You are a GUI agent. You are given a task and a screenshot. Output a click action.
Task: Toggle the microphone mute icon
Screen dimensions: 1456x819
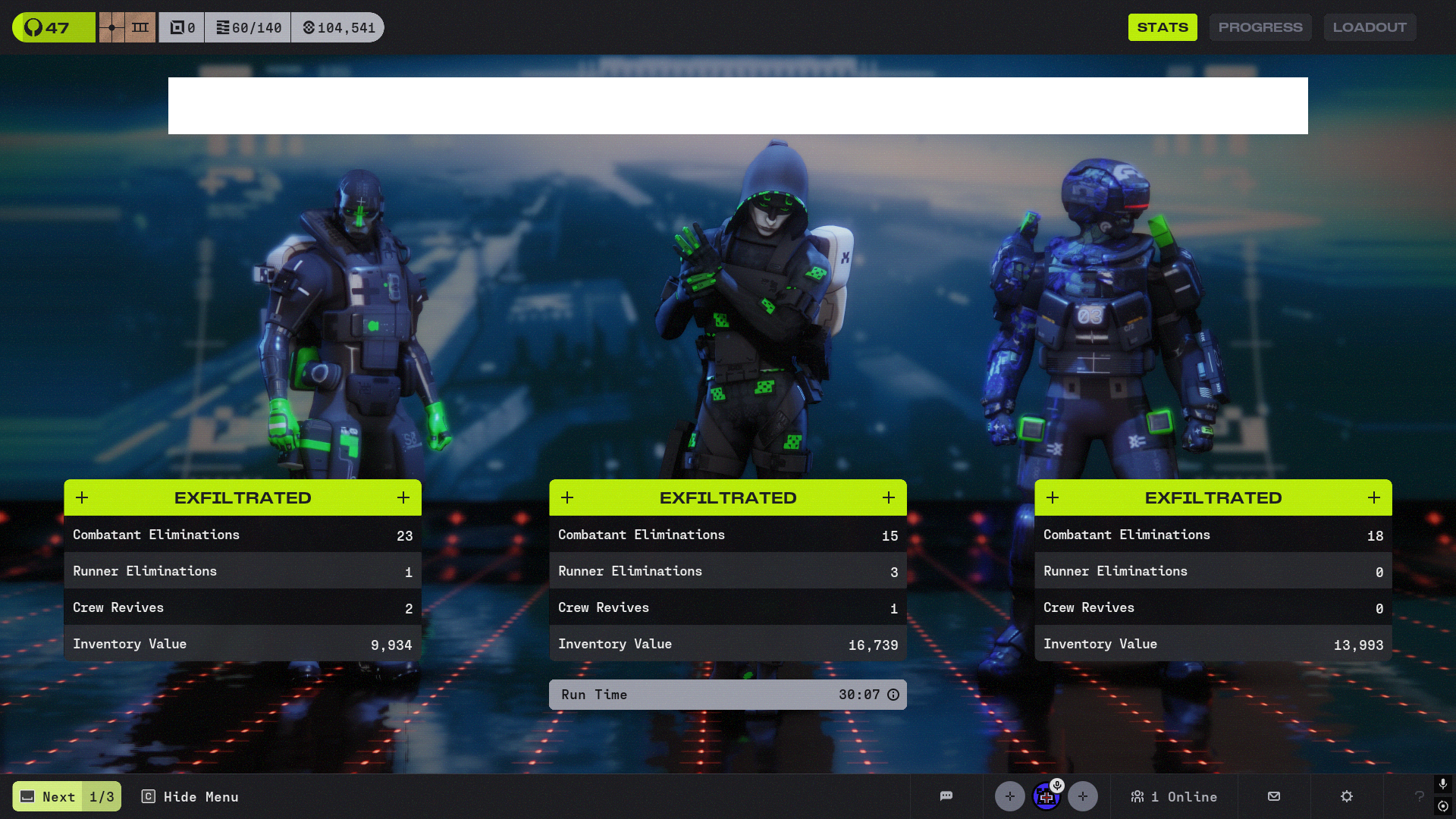pos(1442,783)
